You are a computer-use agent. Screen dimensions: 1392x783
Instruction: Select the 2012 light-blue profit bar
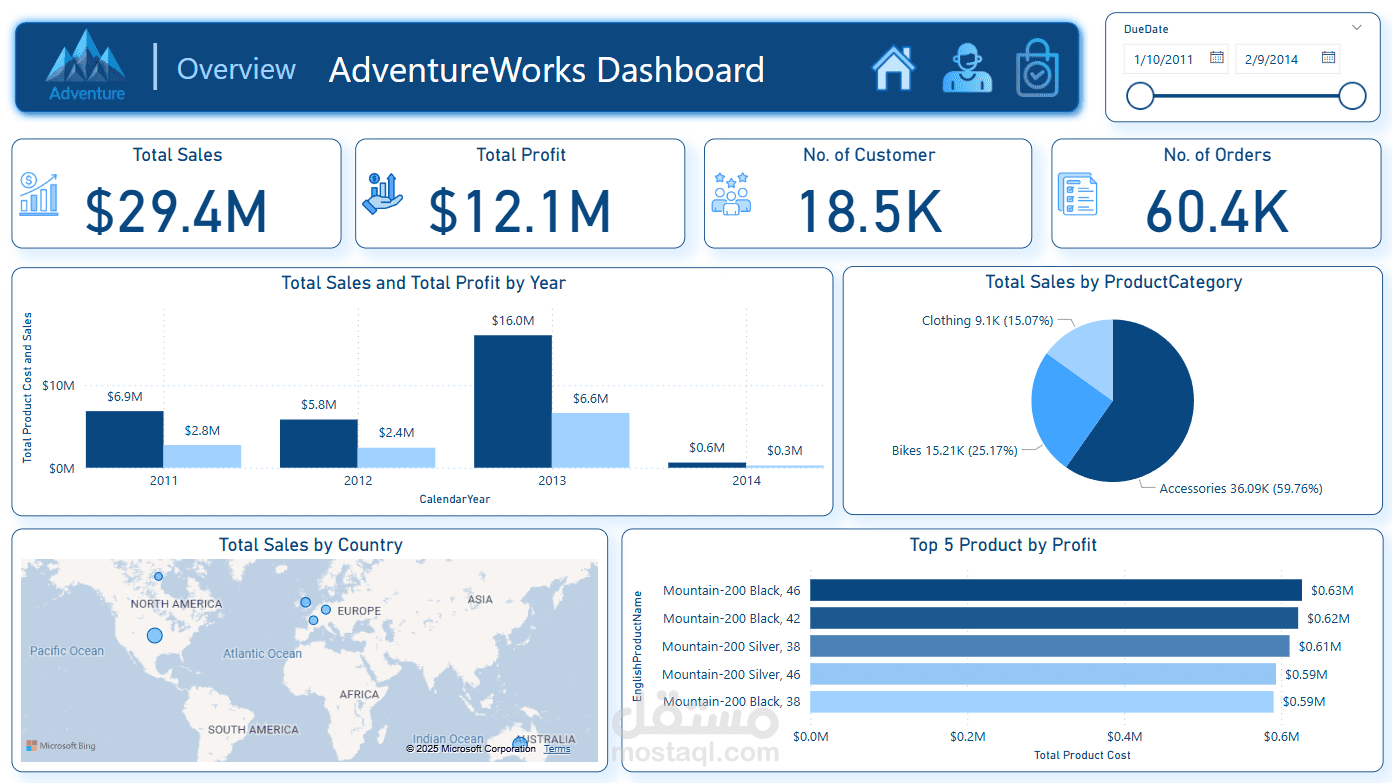(397, 458)
